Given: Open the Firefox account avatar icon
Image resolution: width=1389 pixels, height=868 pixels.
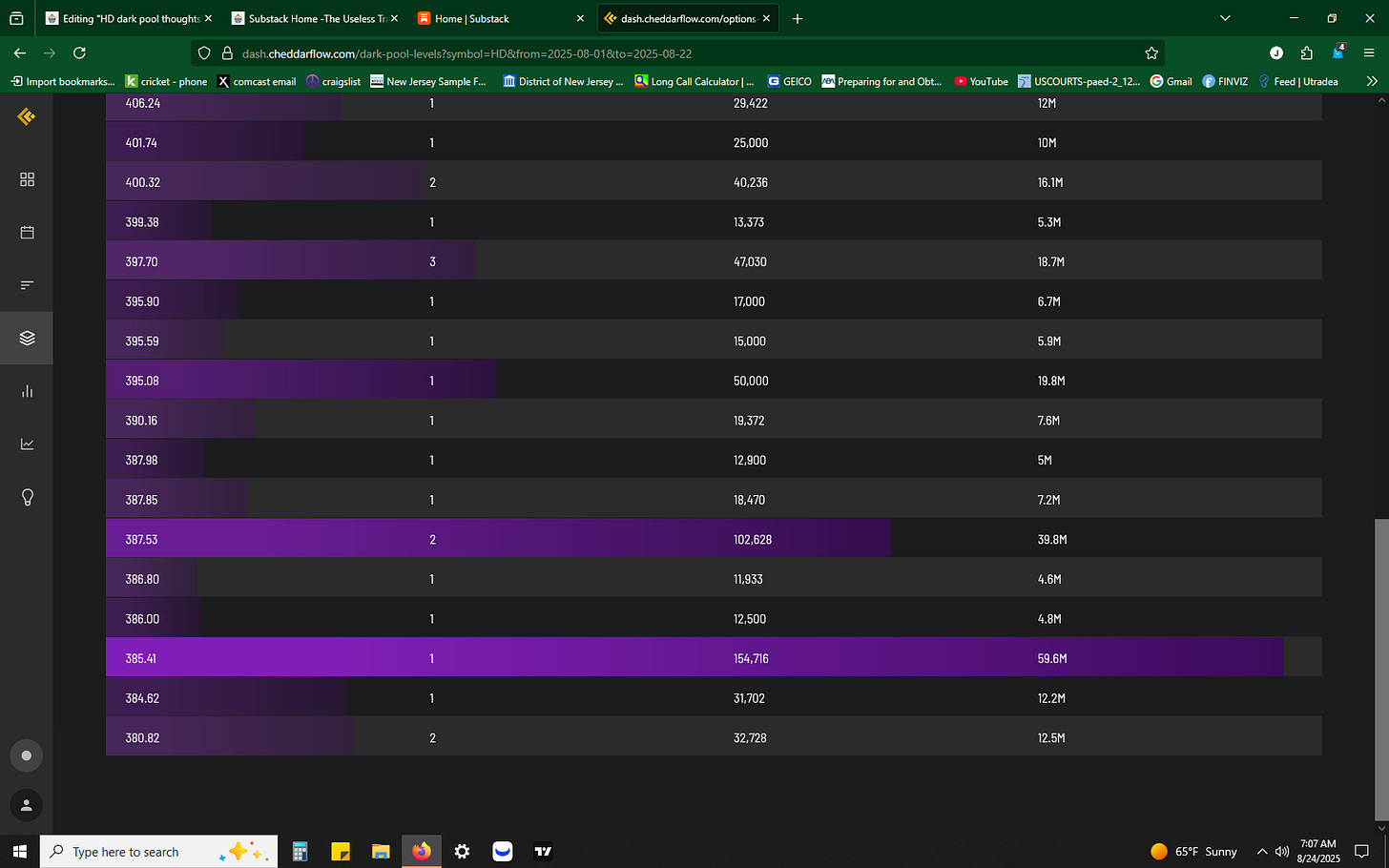Looking at the screenshot, I should [1276, 53].
